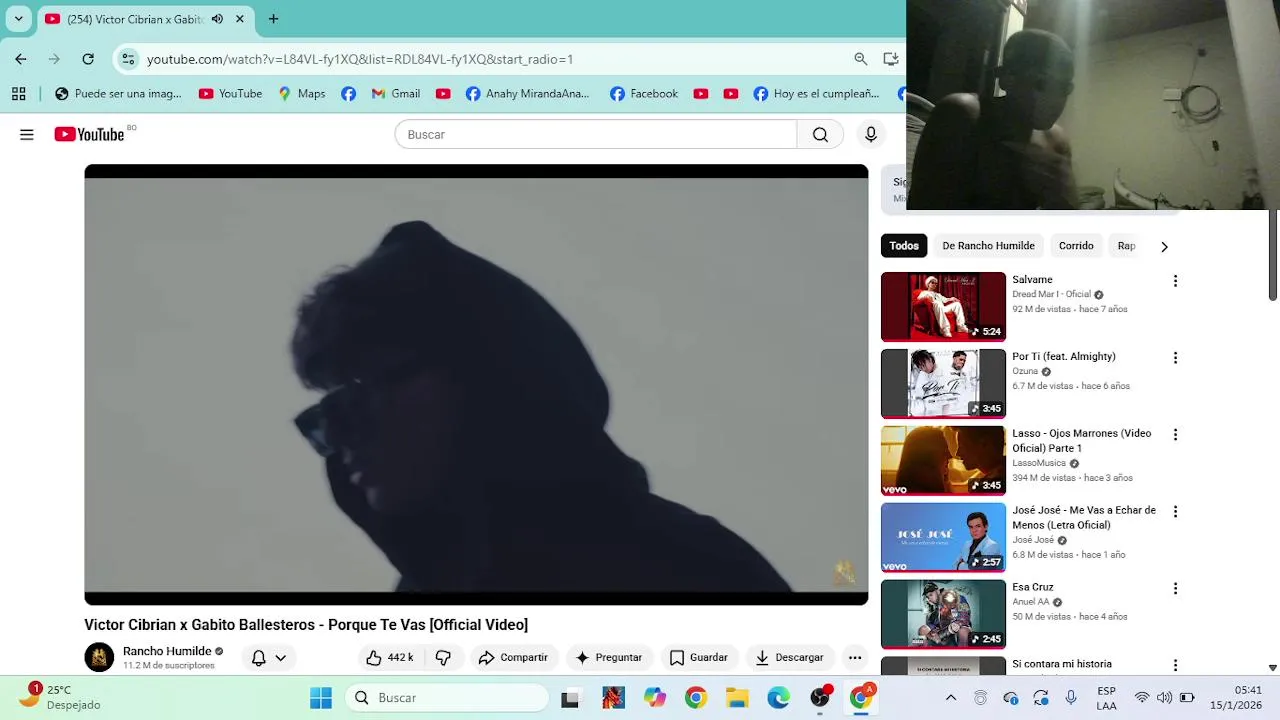
Task: Like the video with 442 k likes
Action: click(x=390, y=657)
